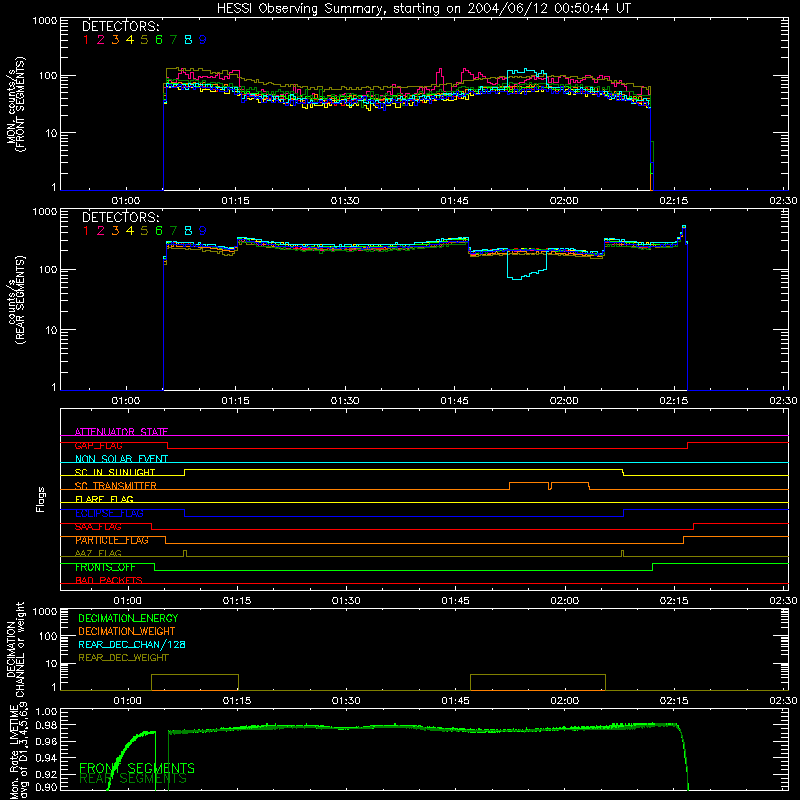Viewport: 800px width, 800px height.
Task: Click the FRONTS_OFF flag label
Action: tap(105, 567)
